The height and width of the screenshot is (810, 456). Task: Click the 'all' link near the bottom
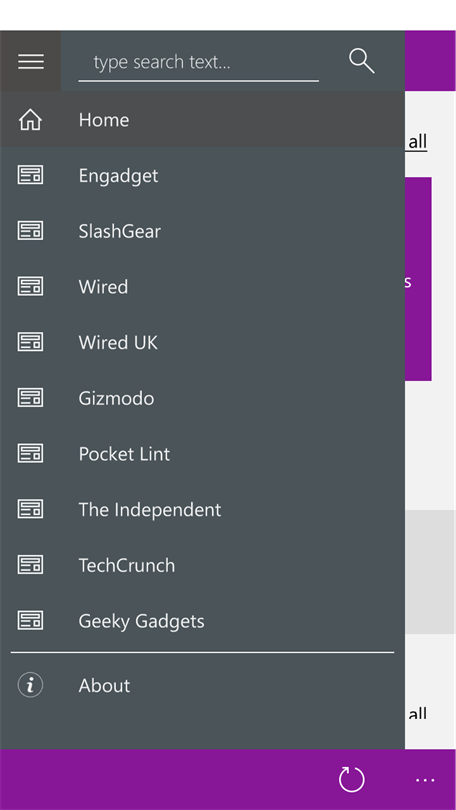pyautogui.click(x=417, y=714)
